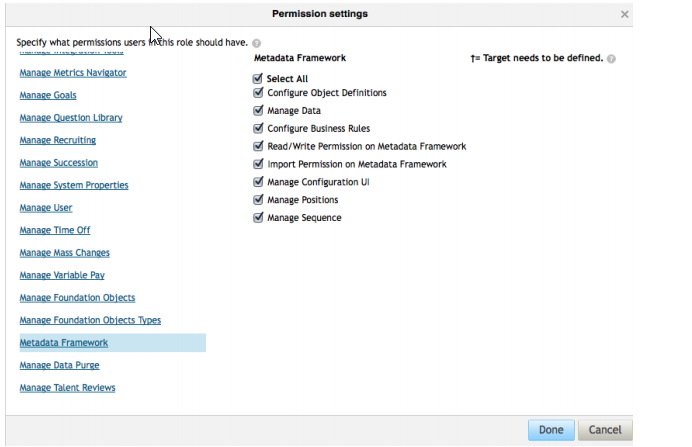Uncheck Manage Configuration UI
The image size is (692, 447).
(x=258, y=182)
